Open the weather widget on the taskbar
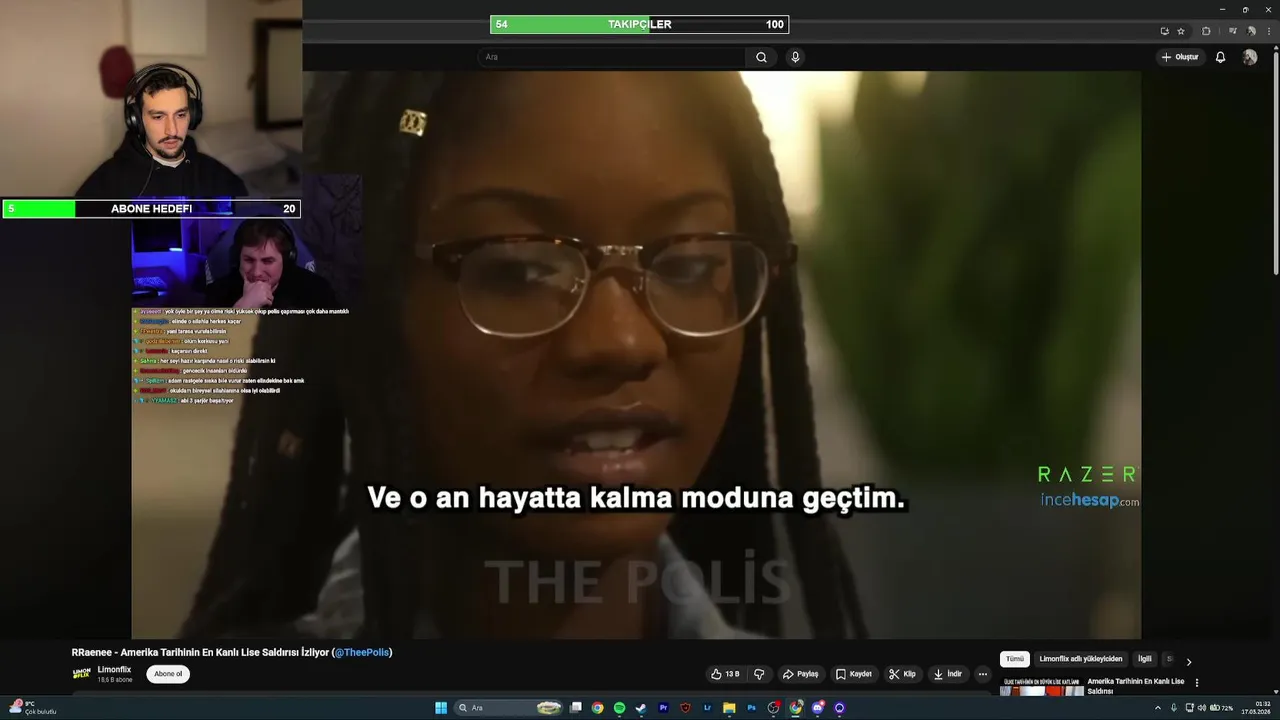 point(32,708)
